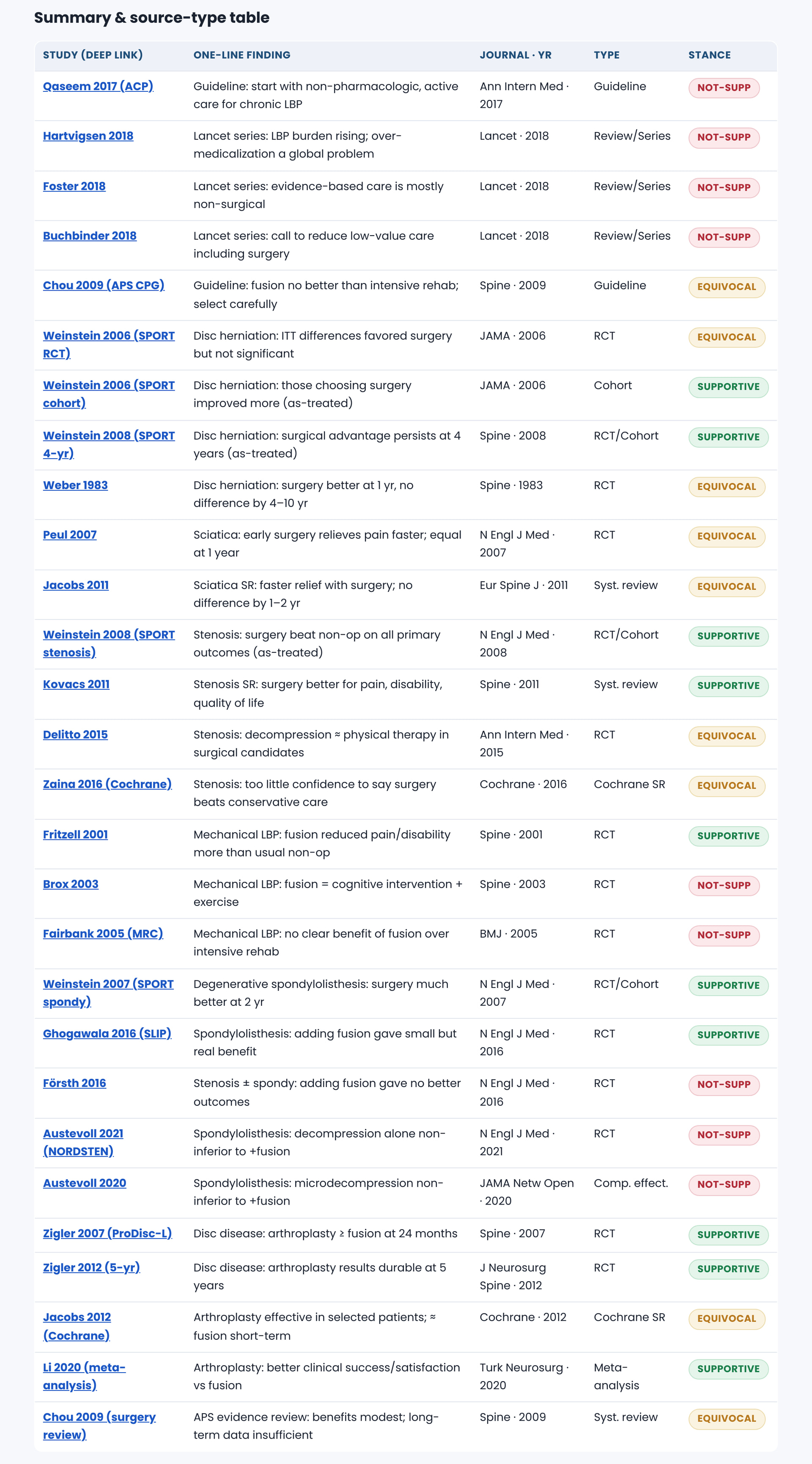
Task: Open the Buchbinder 2018 study link
Action: point(89,236)
